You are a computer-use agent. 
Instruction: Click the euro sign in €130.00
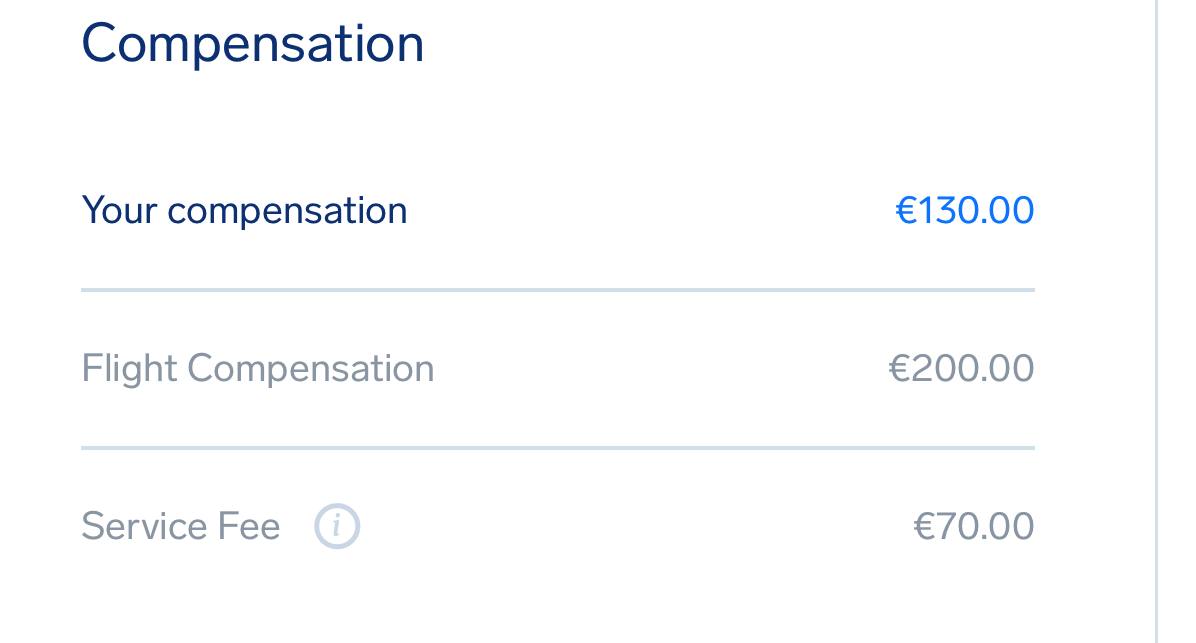point(905,211)
